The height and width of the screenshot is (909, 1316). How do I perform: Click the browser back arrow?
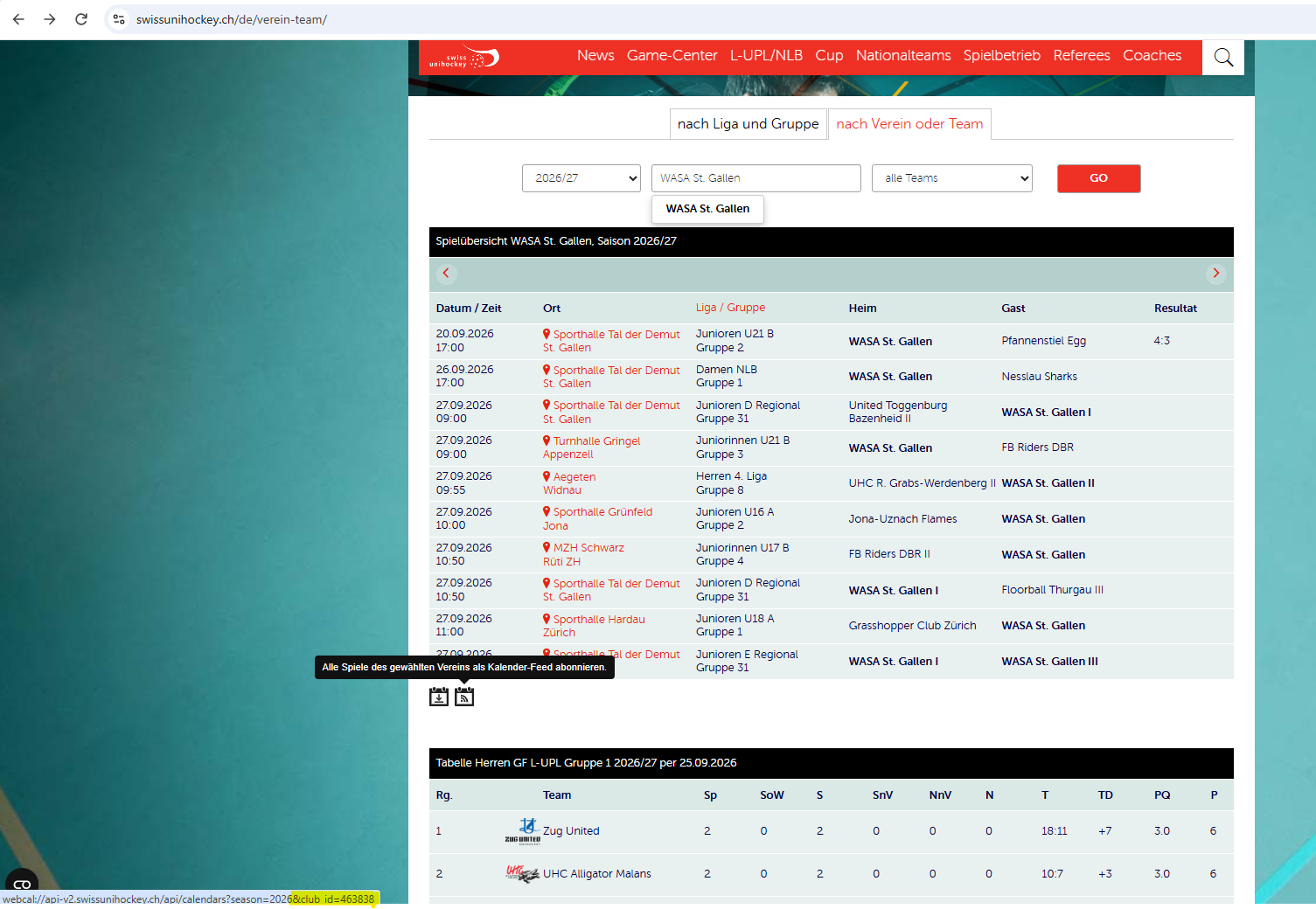tap(18, 19)
